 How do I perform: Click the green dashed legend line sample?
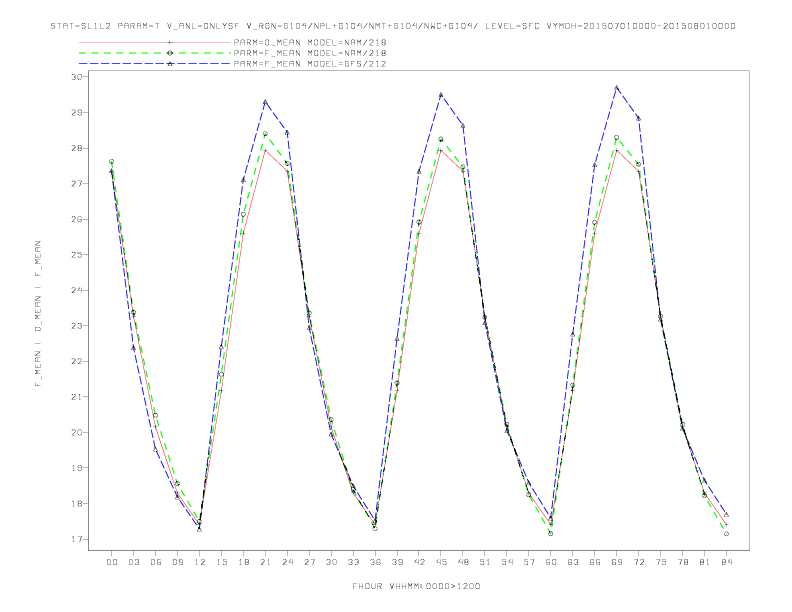[155, 53]
